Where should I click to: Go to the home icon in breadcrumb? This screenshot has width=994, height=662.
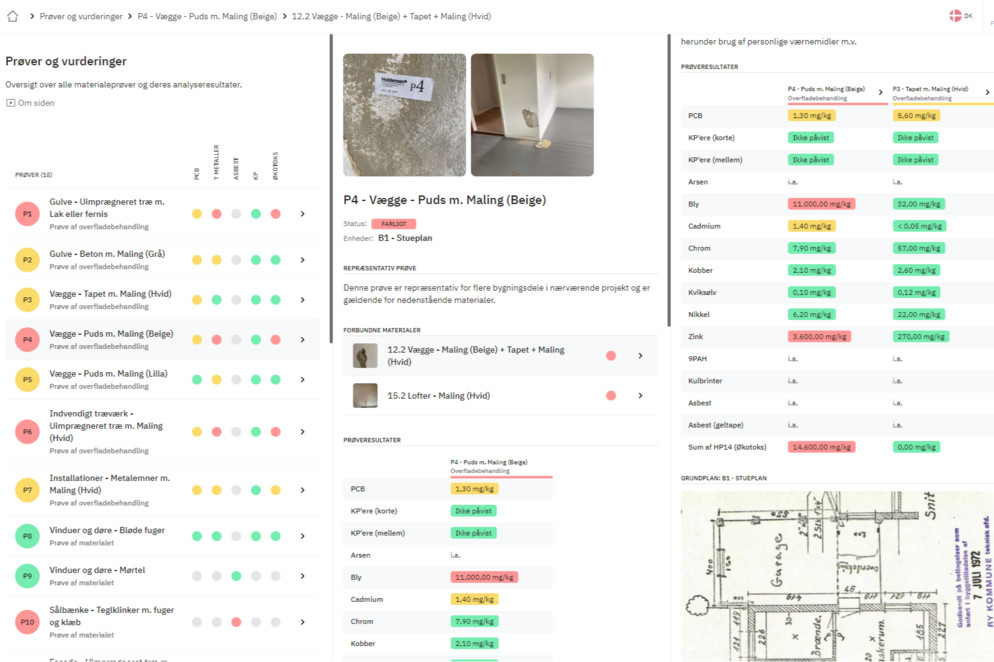(x=13, y=16)
